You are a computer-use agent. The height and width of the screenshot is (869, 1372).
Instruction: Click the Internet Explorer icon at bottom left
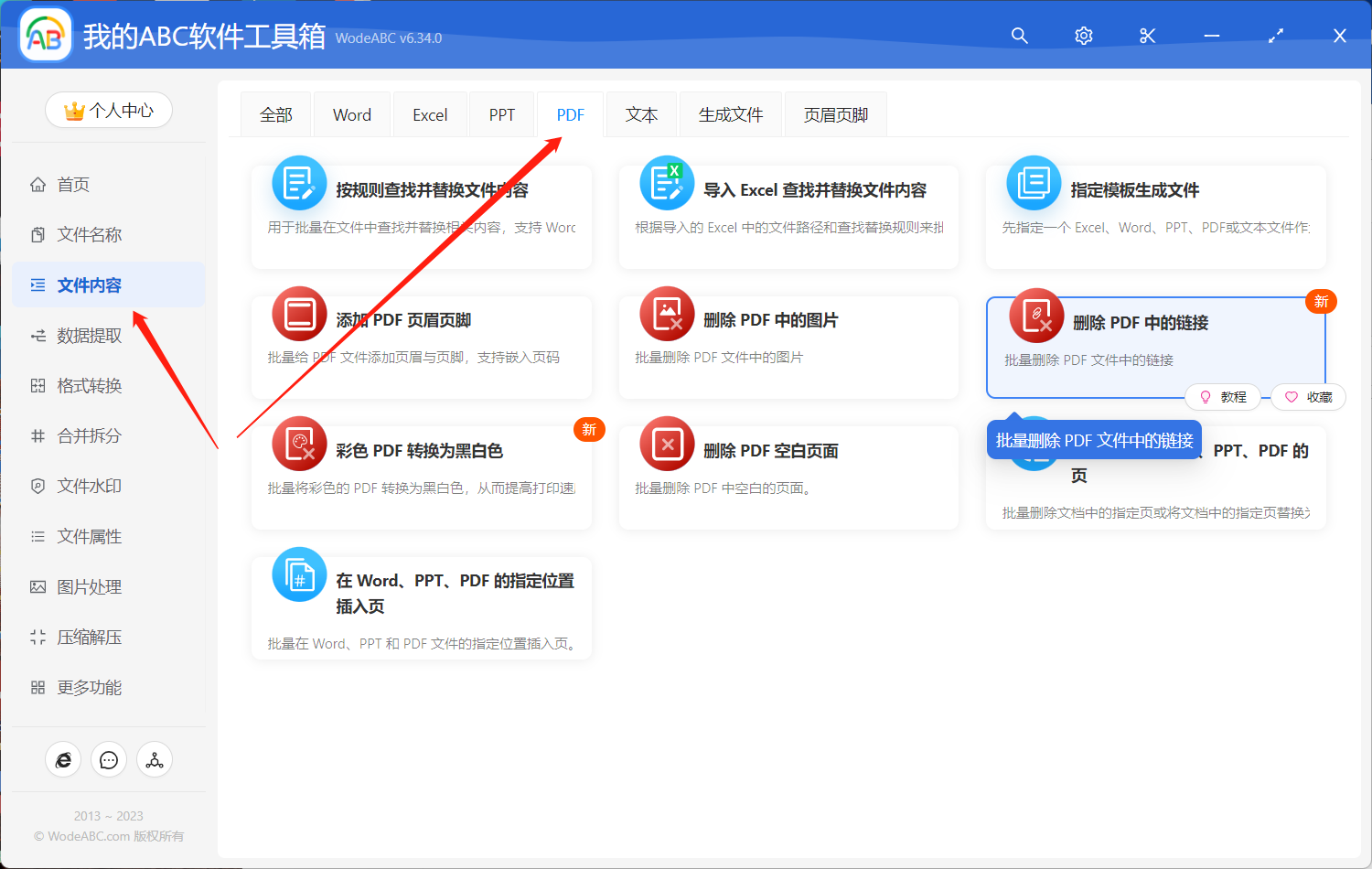[x=63, y=759]
